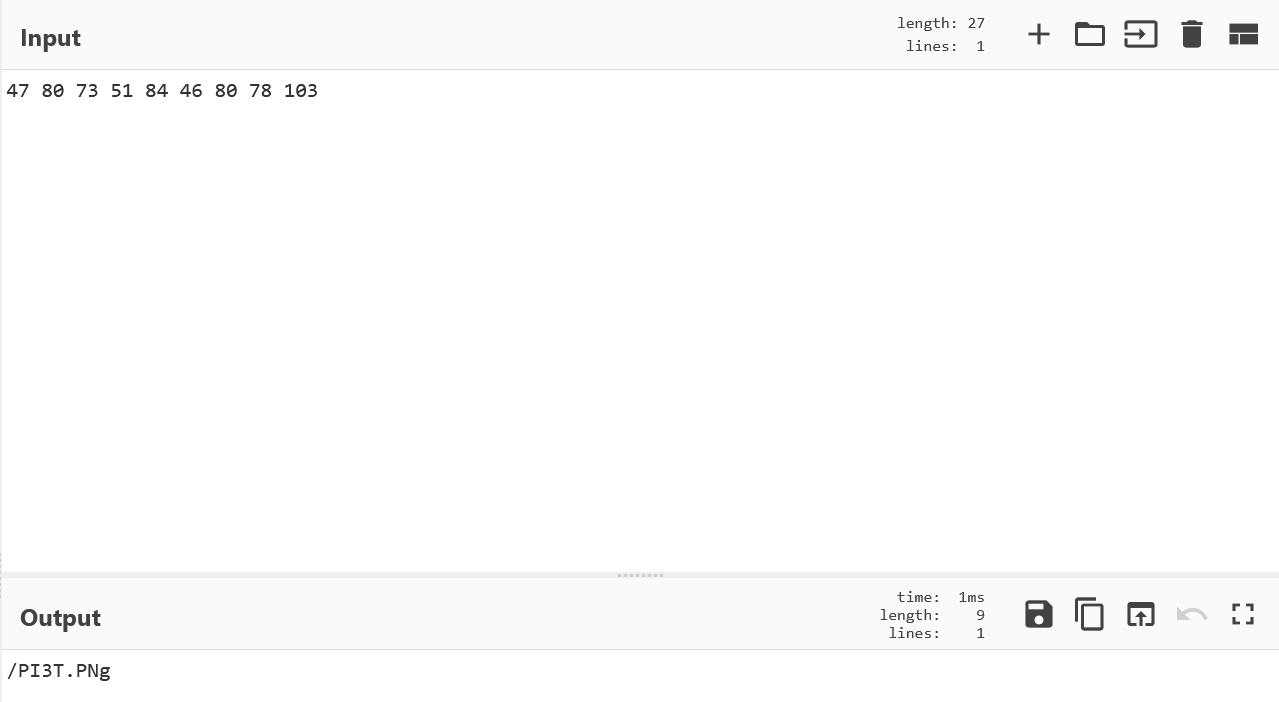Click the Input pane title
Image resolution: width=1279 pixels, height=702 pixels.
50,38
